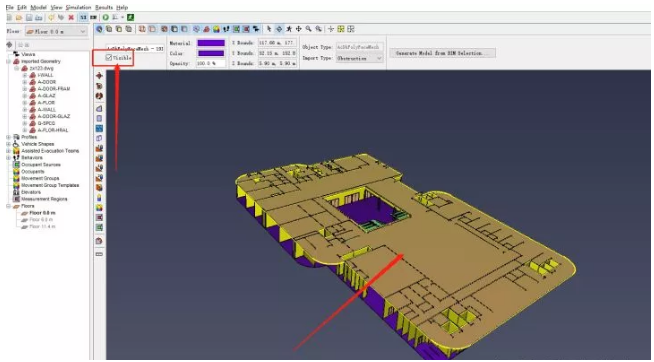Toggle the Visible checkbox
The height and width of the screenshot is (362, 654).
click(109, 58)
